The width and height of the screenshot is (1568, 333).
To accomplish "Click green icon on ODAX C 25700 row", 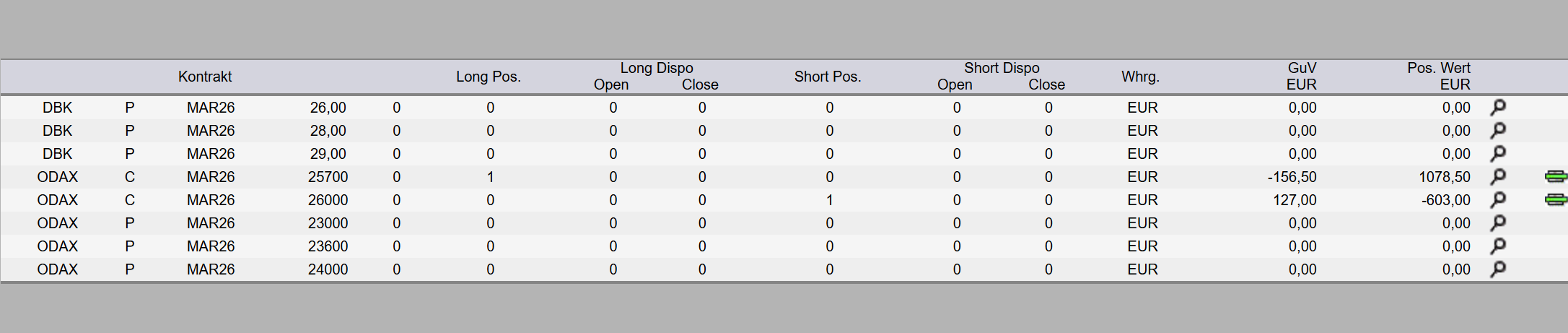I will [1556, 177].
